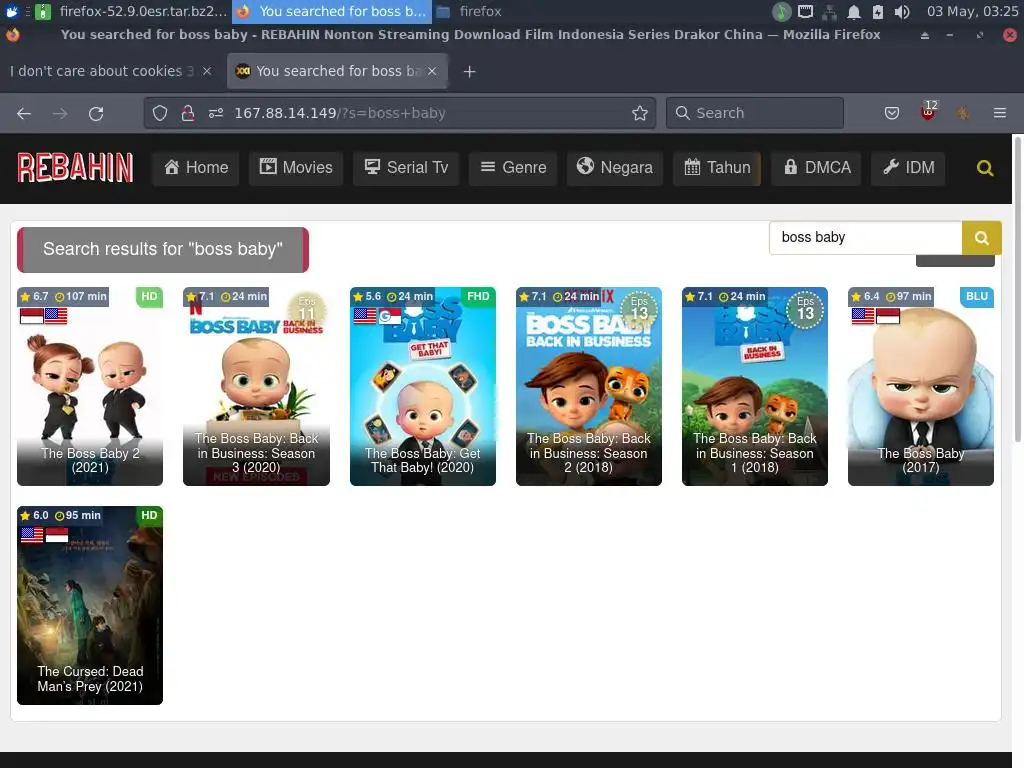Open Serial Tv menu item
Viewport: 1024px width, 768px height.
[406, 168]
